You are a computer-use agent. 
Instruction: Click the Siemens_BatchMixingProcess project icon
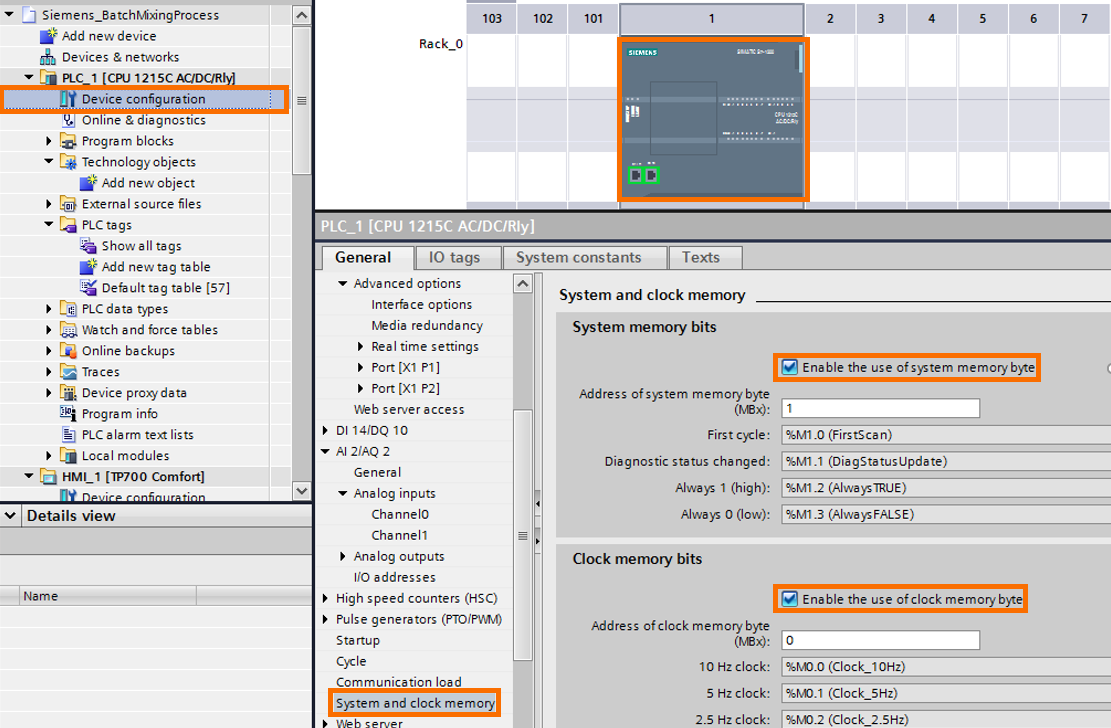(x=28, y=14)
